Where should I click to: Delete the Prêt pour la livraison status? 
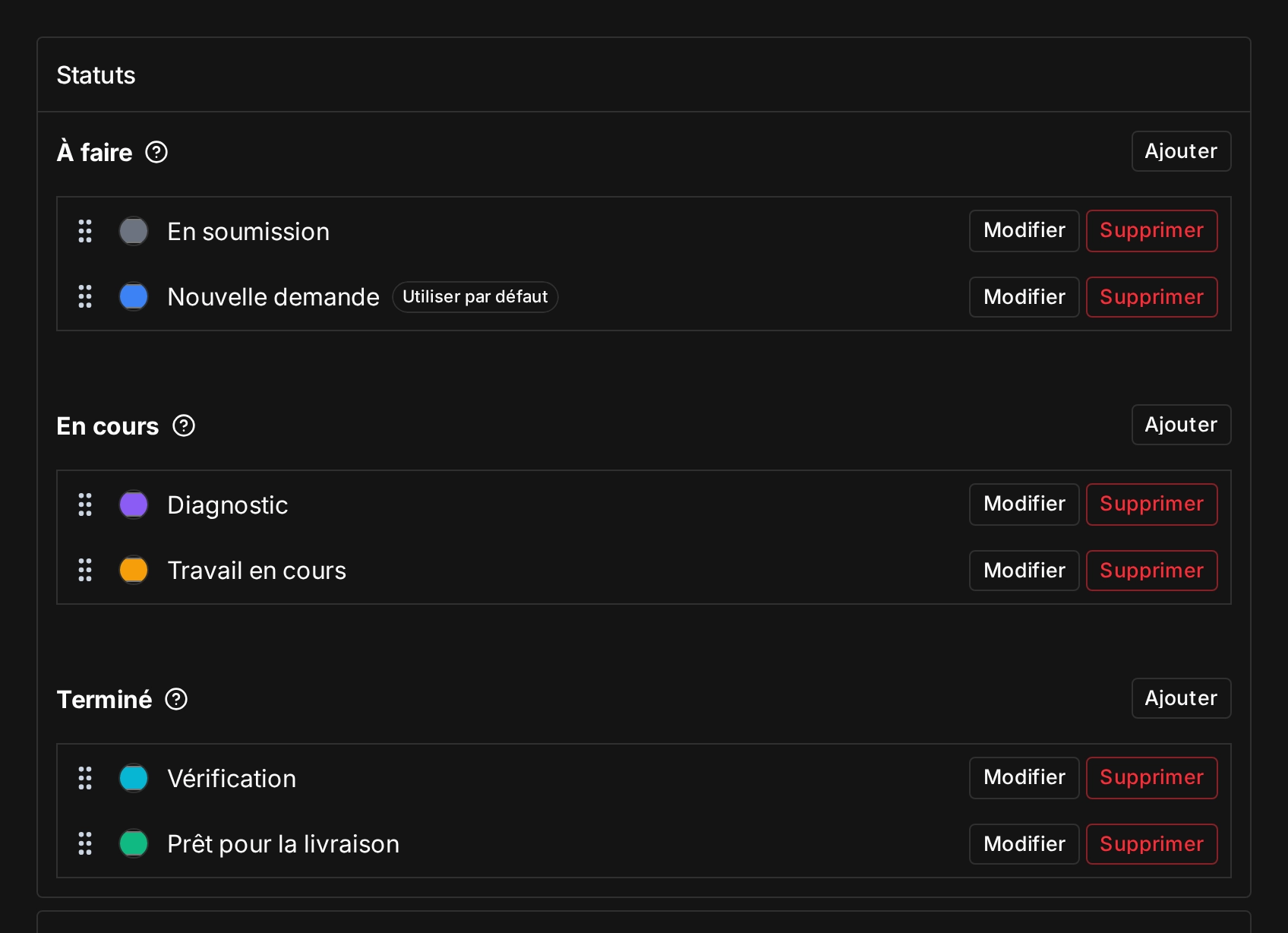click(x=1151, y=844)
